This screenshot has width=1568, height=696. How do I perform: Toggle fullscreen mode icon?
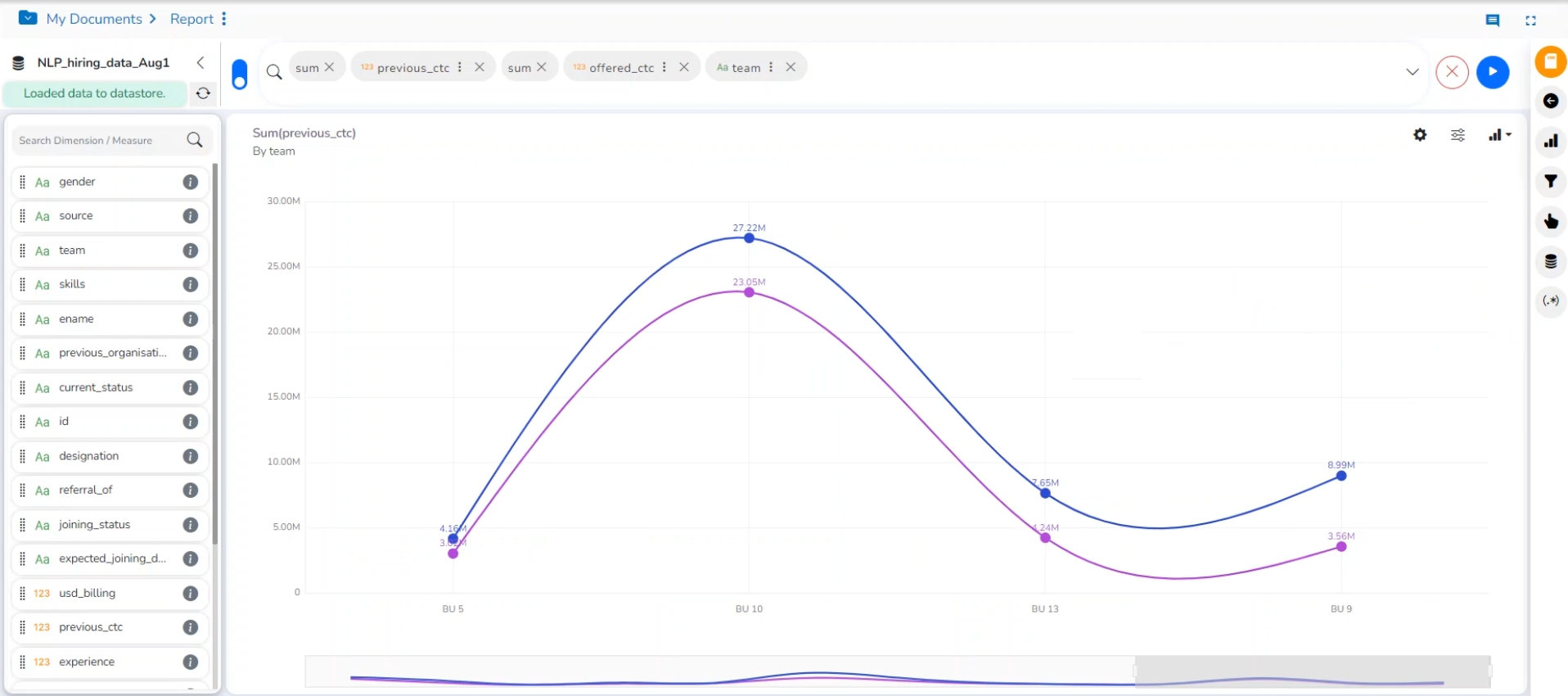(x=1530, y=20)
